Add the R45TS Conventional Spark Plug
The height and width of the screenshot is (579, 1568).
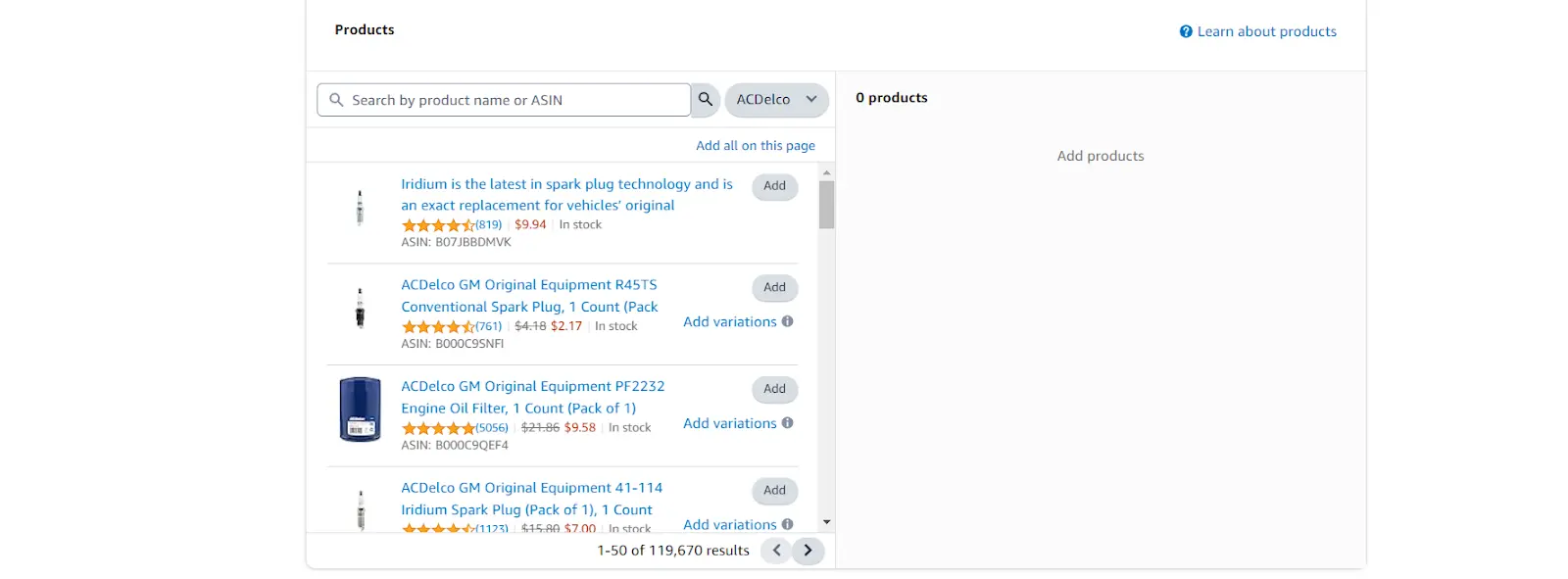point(775,287)
